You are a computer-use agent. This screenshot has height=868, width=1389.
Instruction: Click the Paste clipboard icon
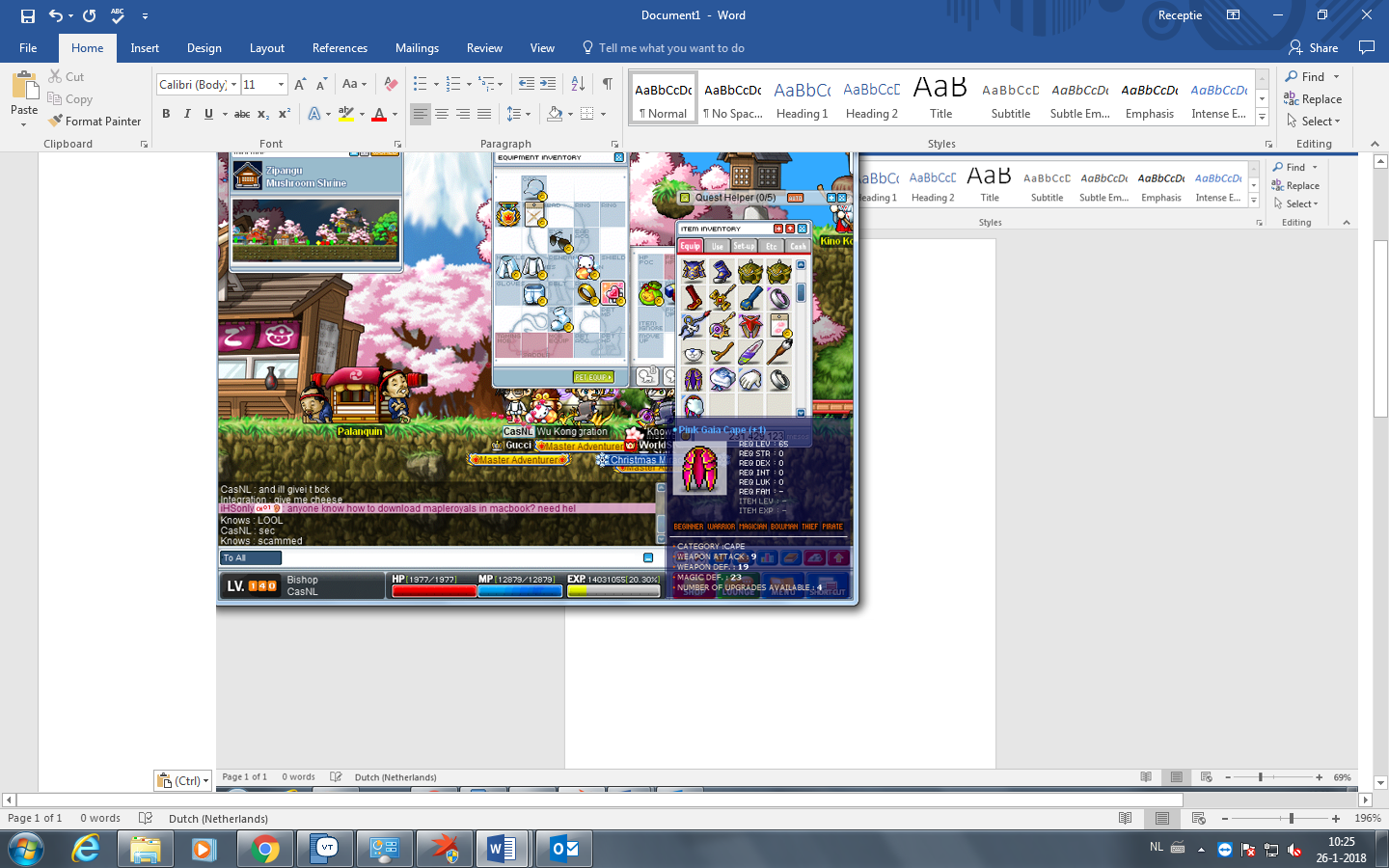coord(24,86)
